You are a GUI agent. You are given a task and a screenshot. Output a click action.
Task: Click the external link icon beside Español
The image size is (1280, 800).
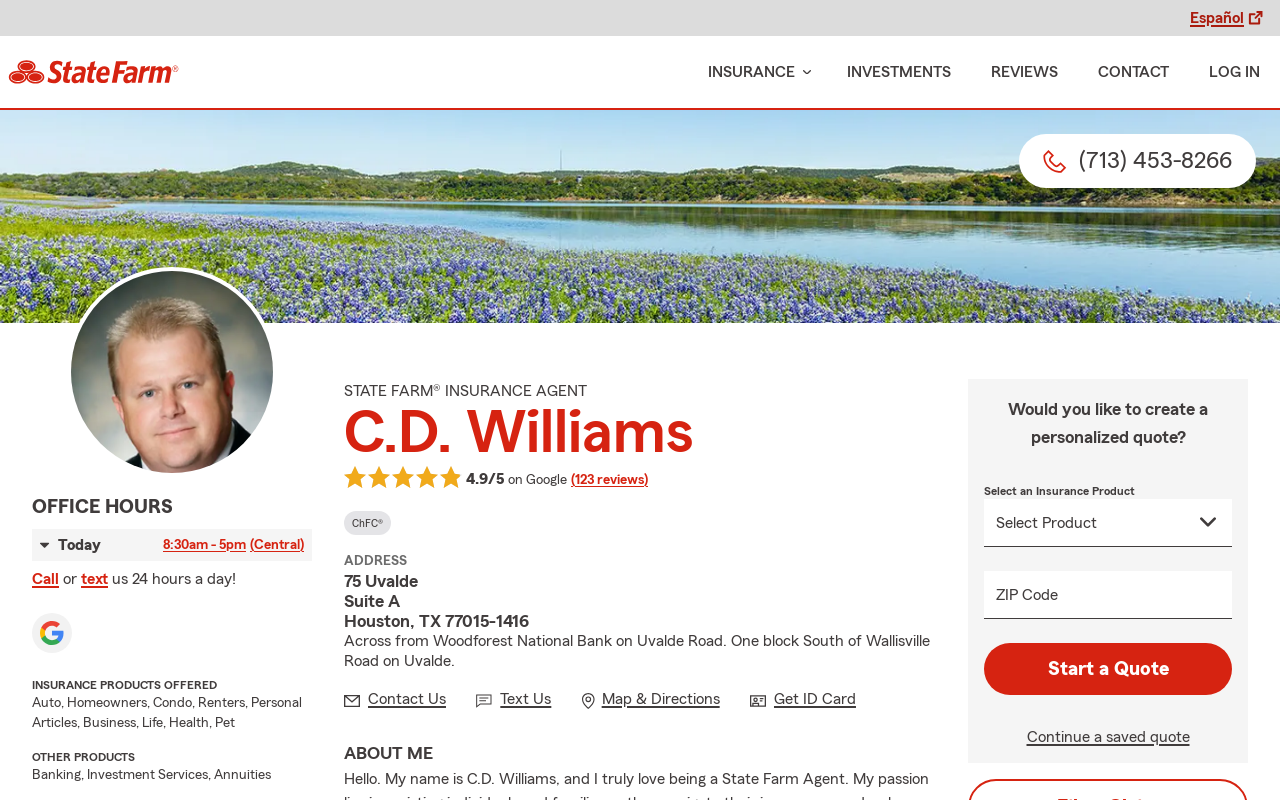1256,18
